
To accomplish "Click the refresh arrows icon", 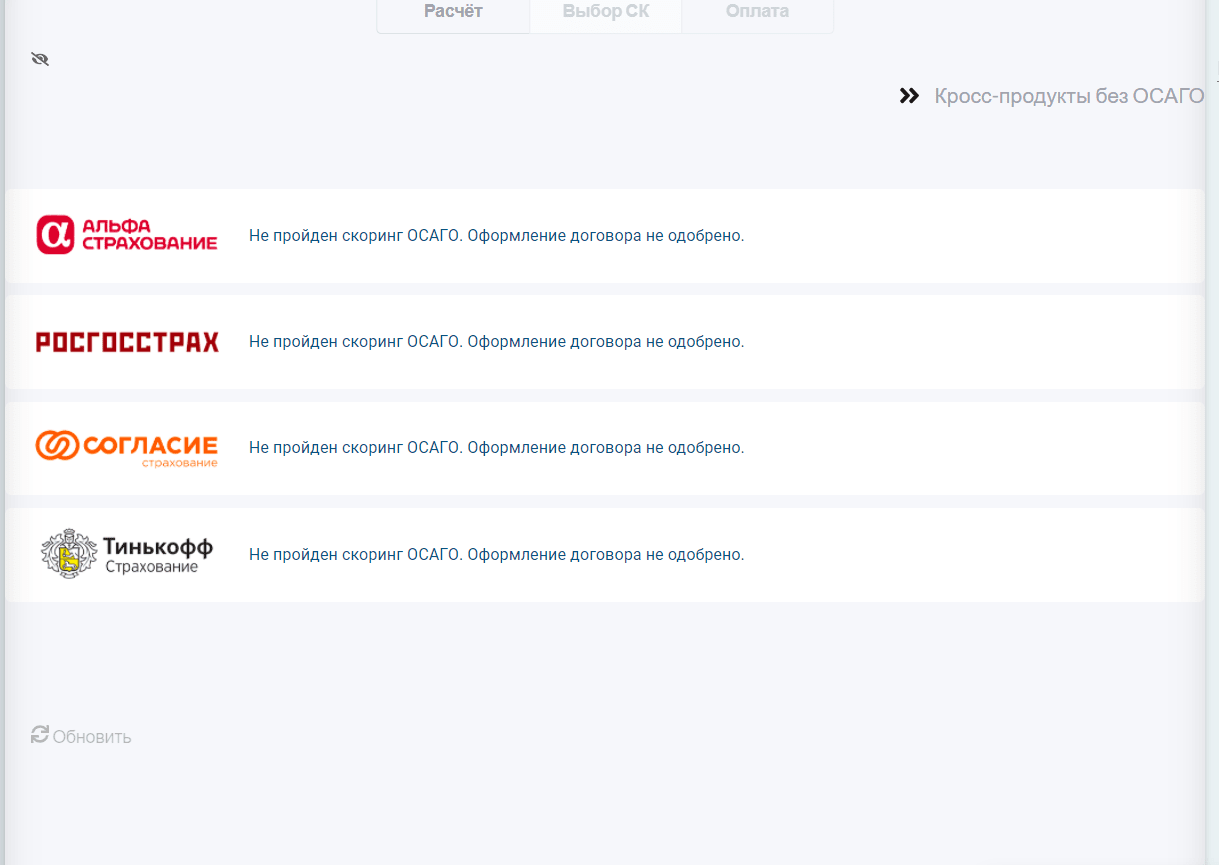I will [x=40, y=735].
